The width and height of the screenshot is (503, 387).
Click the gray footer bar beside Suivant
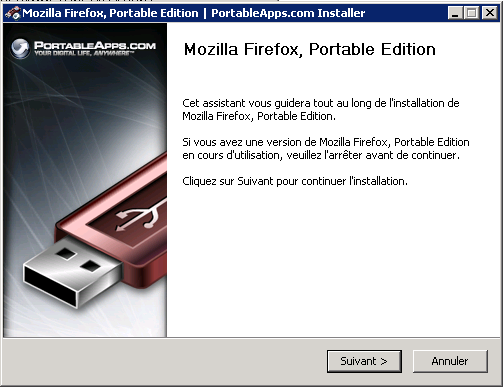[x=163, y=361]
